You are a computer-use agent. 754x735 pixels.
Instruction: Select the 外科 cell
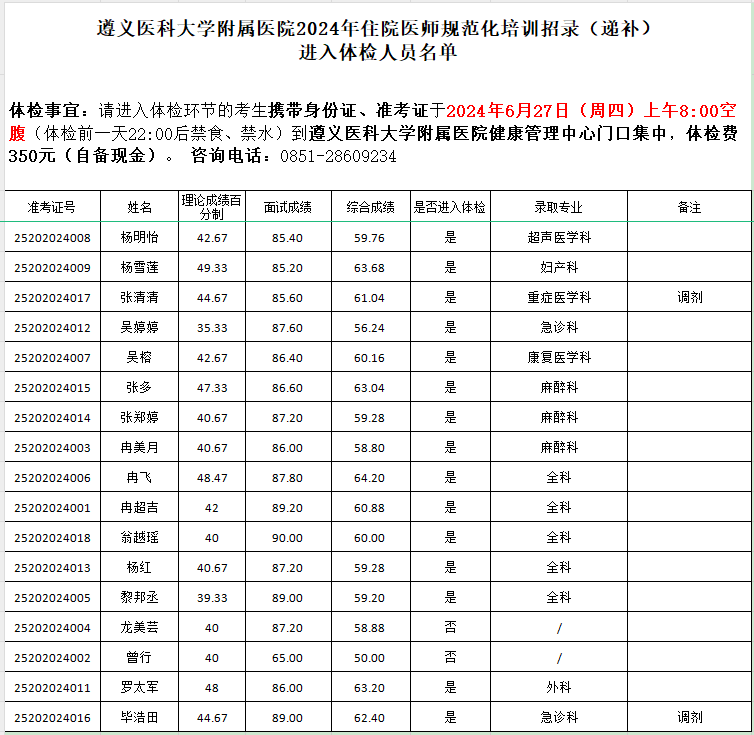point(559,687)
